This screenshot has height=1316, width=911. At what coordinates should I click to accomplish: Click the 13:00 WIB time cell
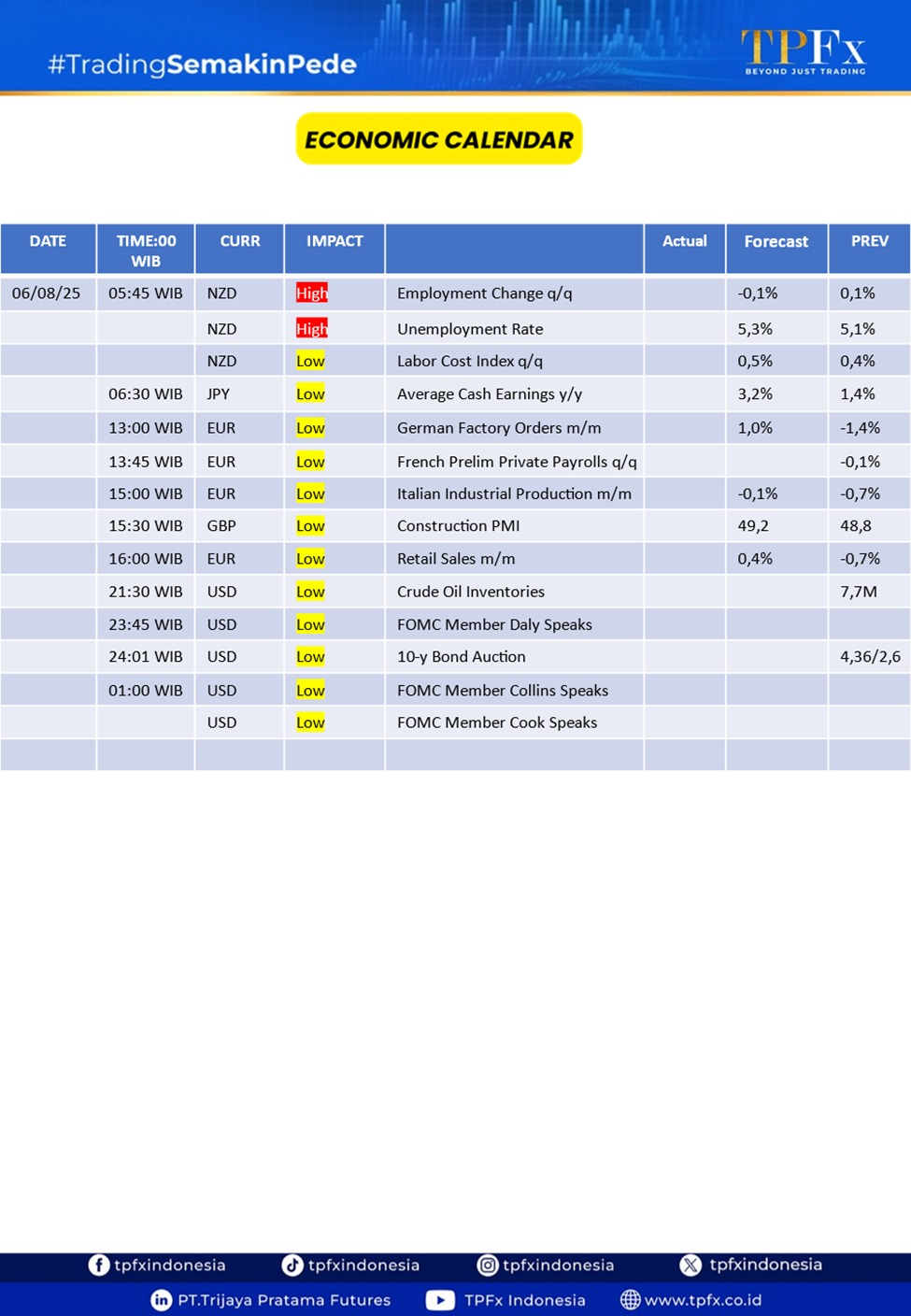[146, 428]
